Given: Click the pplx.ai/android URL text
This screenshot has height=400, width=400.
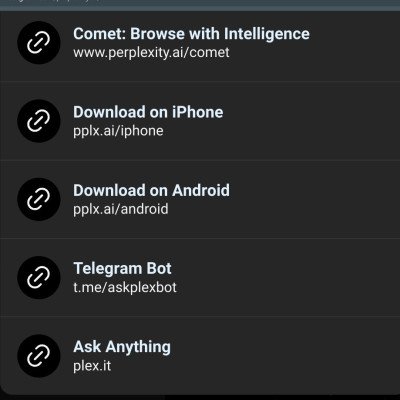Looking at the screenshot, I should (x=121, y=209).
